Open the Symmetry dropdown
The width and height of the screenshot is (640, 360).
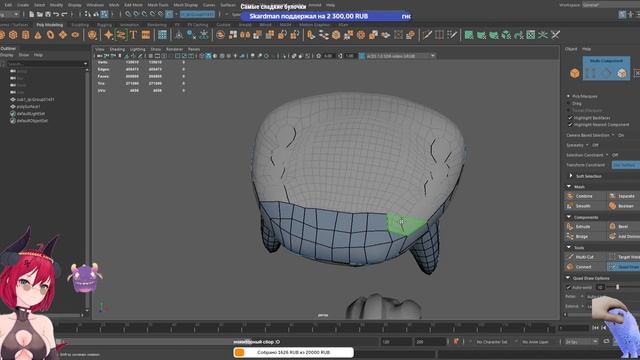click(x=587, y=145)
